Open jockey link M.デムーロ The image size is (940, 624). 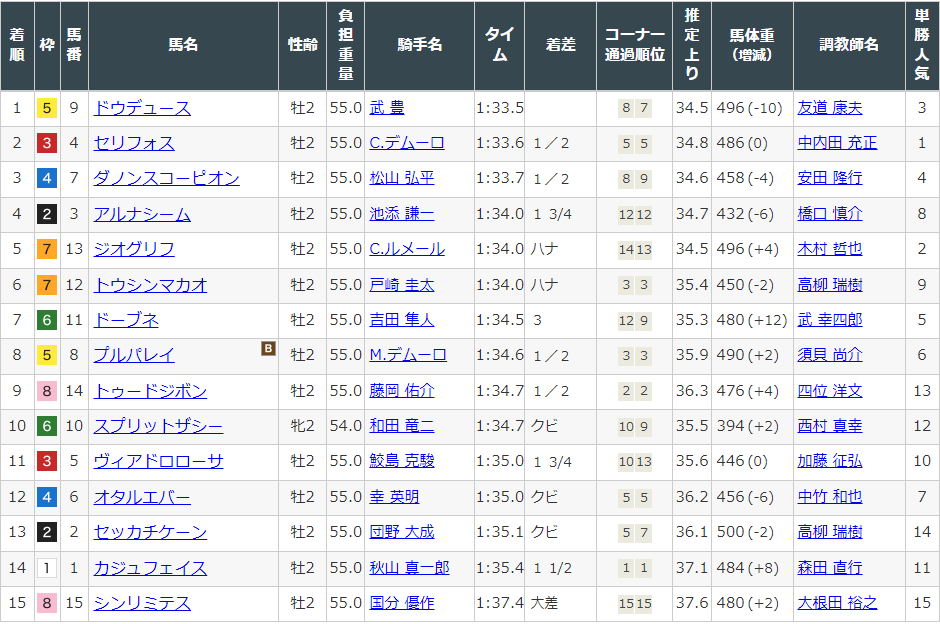tap(408, 355)
